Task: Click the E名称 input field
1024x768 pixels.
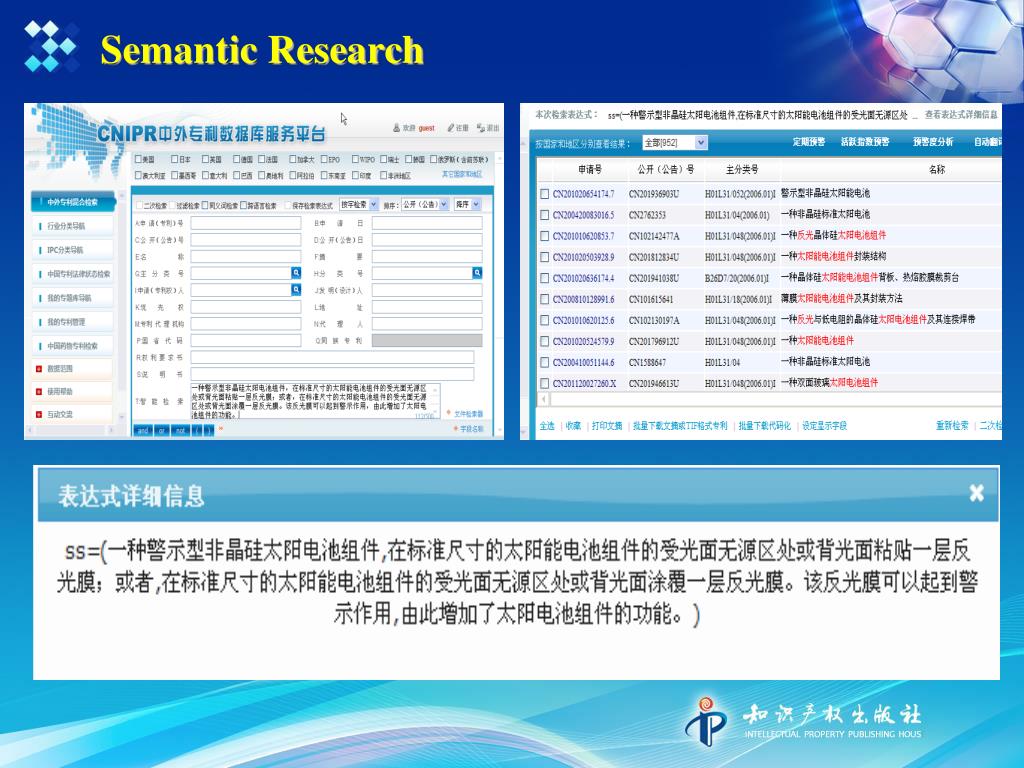Action: pyautogui.click(x=246, y=257)
